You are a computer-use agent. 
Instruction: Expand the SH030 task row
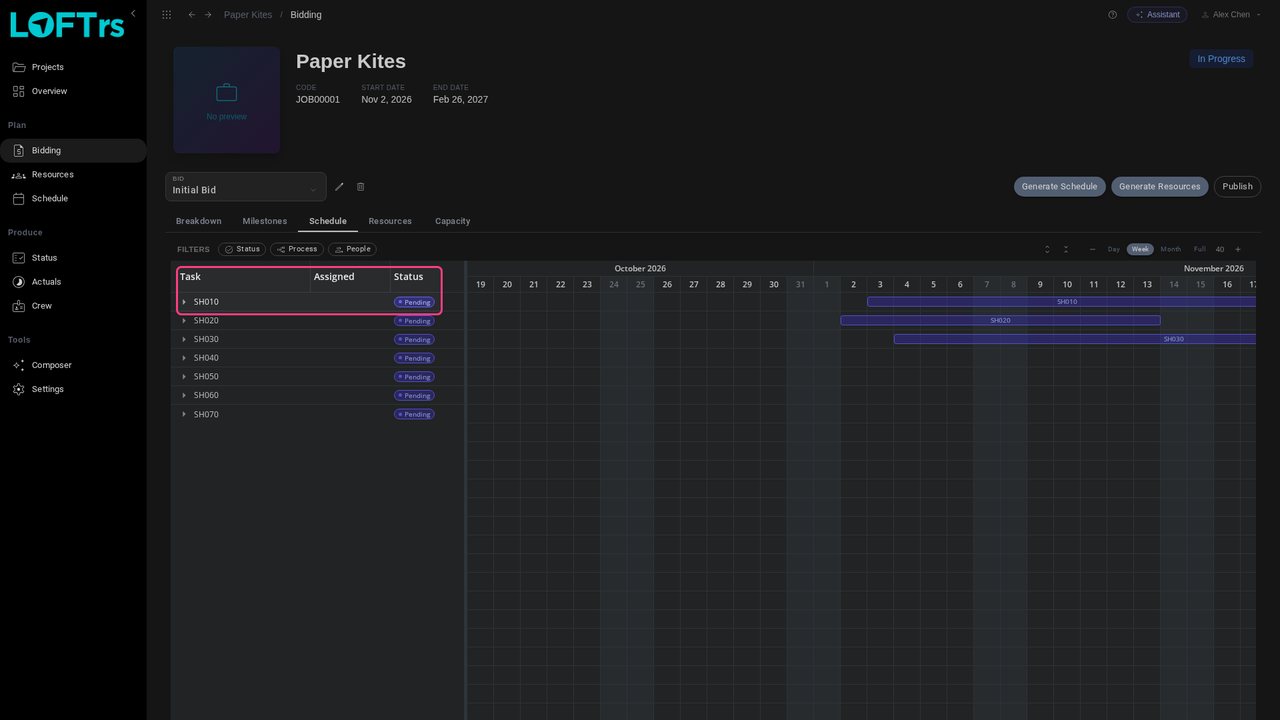pos(184,339)
